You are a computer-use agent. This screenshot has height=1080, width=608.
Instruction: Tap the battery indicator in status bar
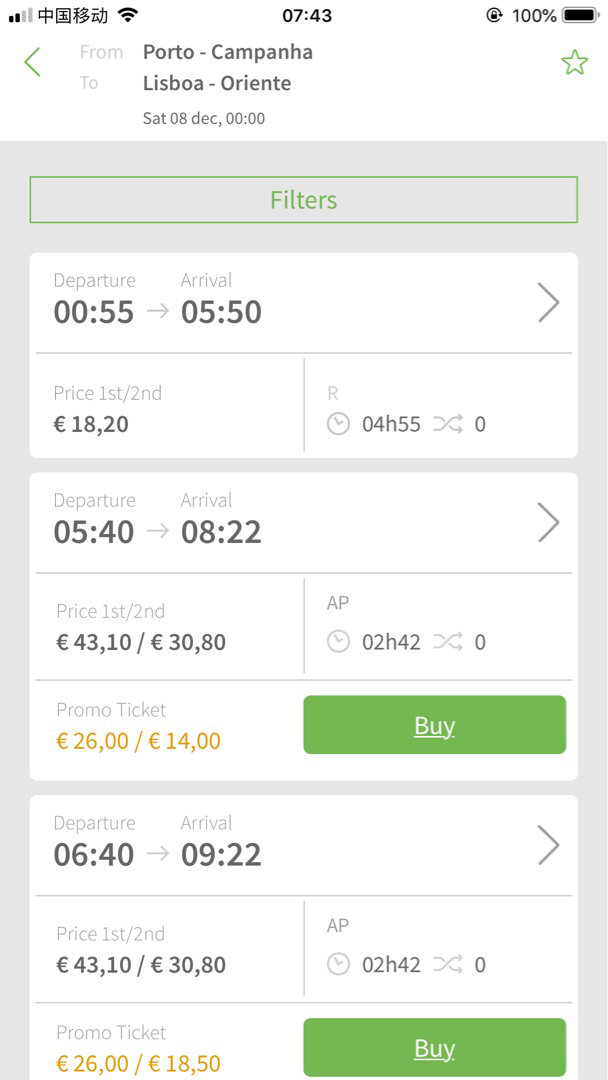581,15
